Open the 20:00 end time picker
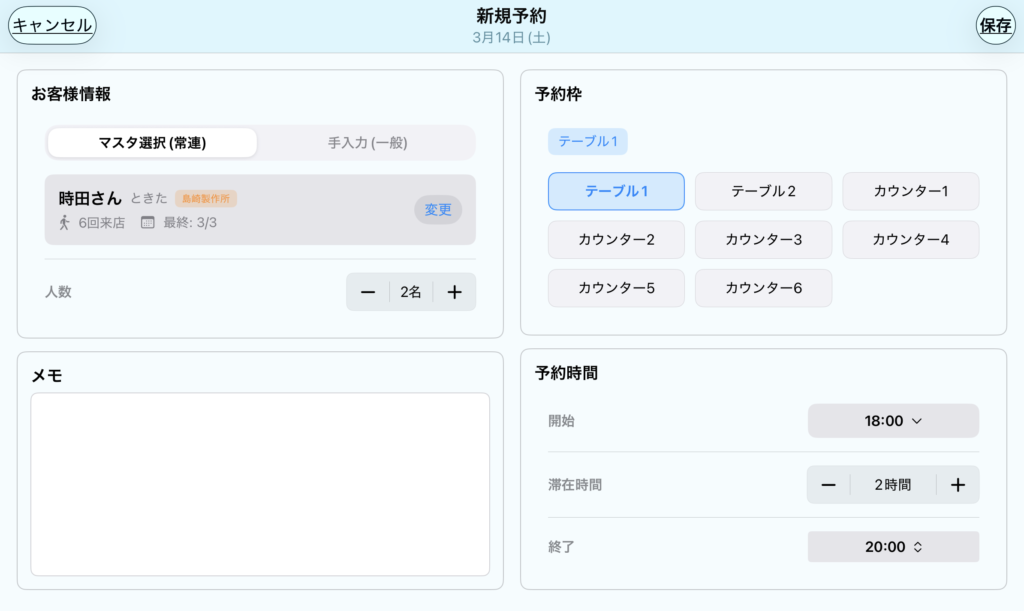 tap(892, 547)
